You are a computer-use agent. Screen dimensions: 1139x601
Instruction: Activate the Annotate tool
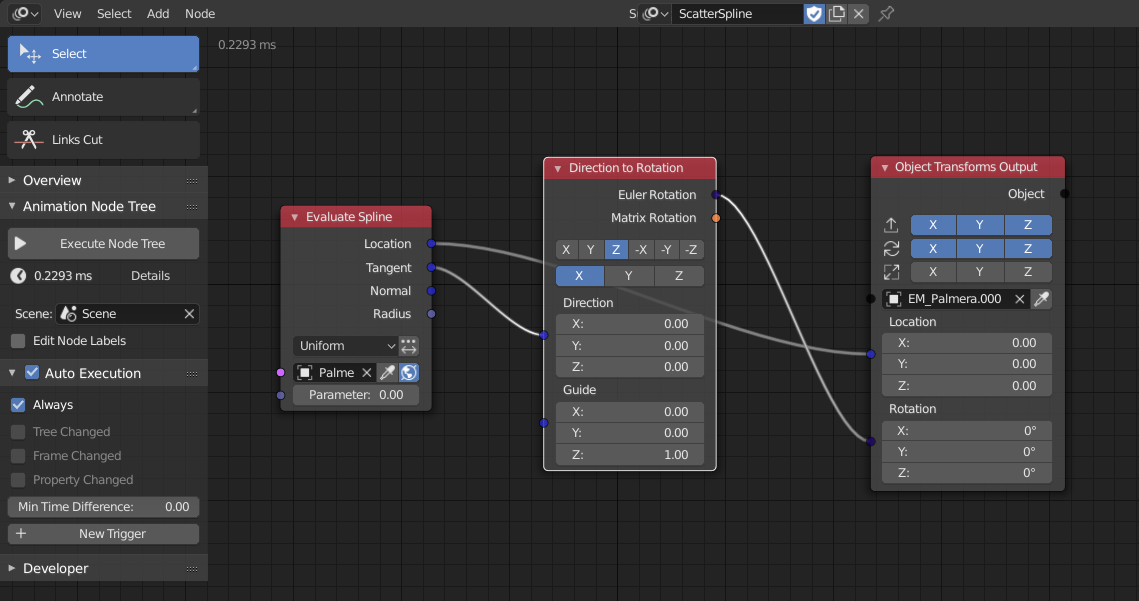[x=103, y=96]
